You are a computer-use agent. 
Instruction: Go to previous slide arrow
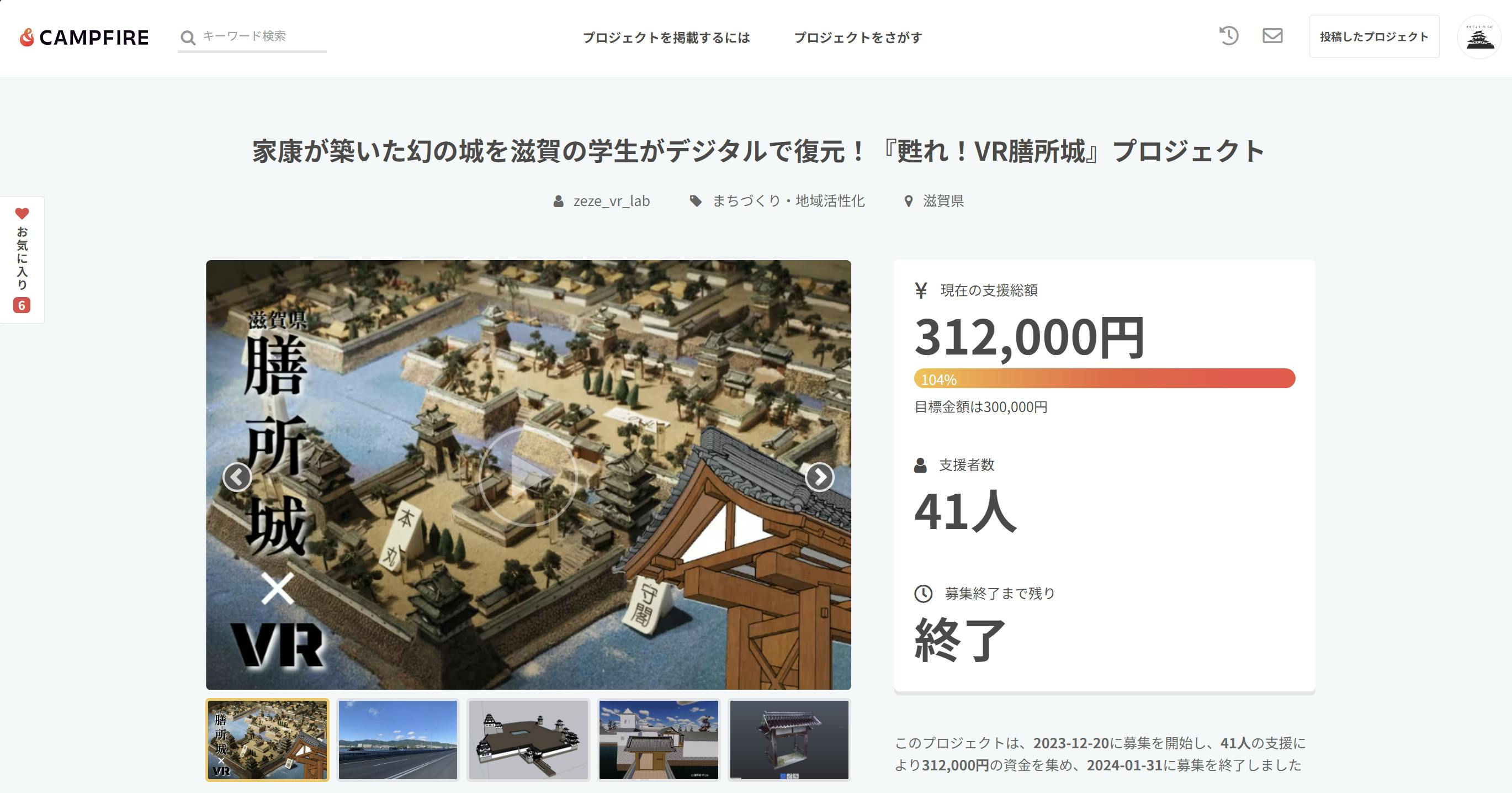pos(237,477)
